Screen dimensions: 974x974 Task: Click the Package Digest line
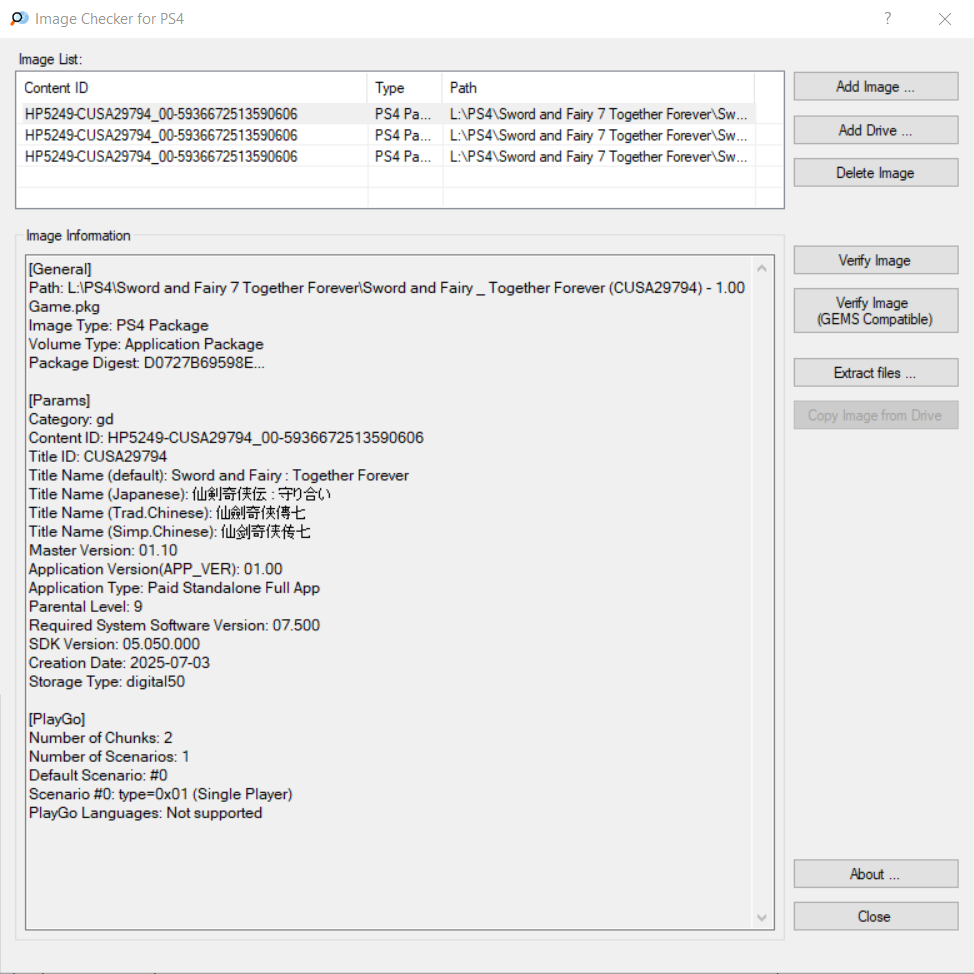[147, 363]
